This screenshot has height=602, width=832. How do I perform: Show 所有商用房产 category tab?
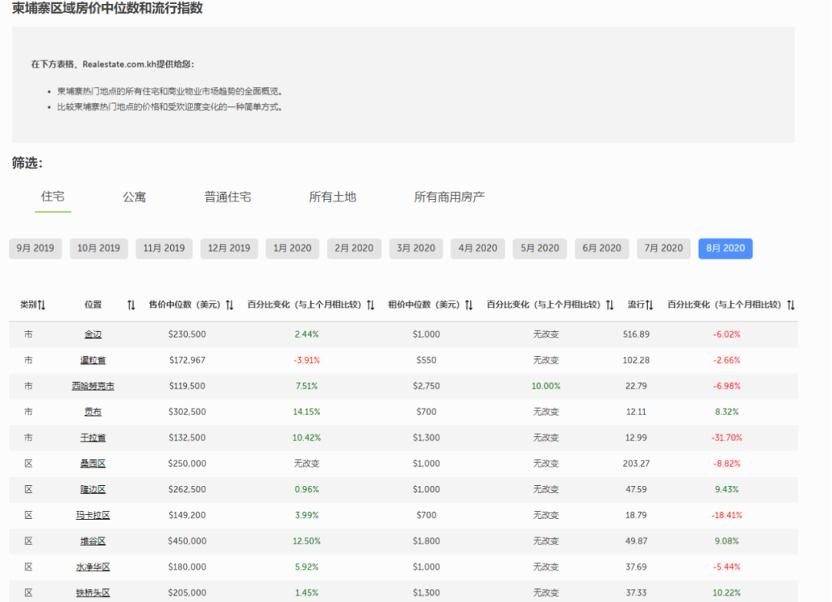(x=449, y=197)
